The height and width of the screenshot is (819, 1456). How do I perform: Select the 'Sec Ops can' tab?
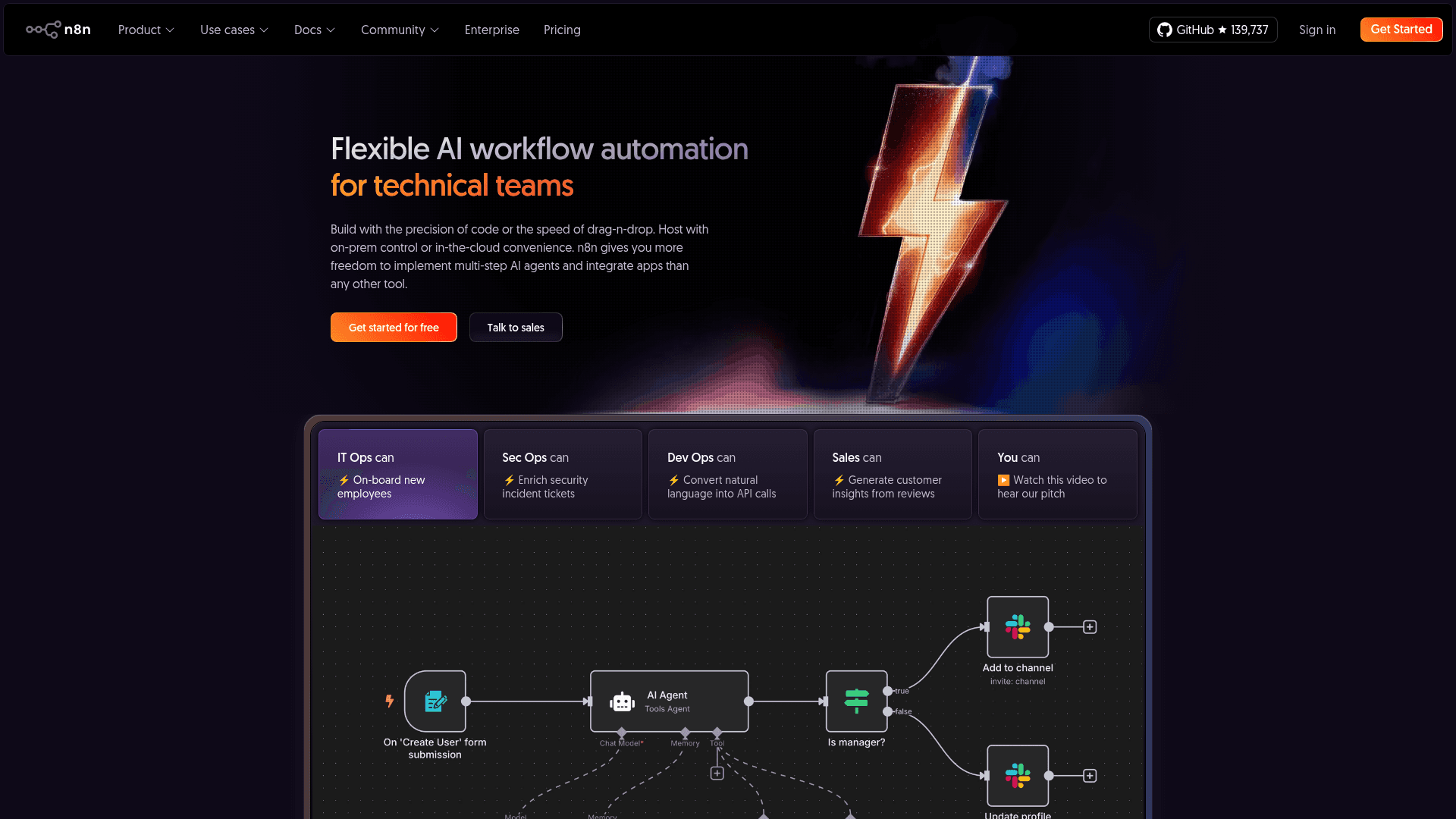[563, 475]
